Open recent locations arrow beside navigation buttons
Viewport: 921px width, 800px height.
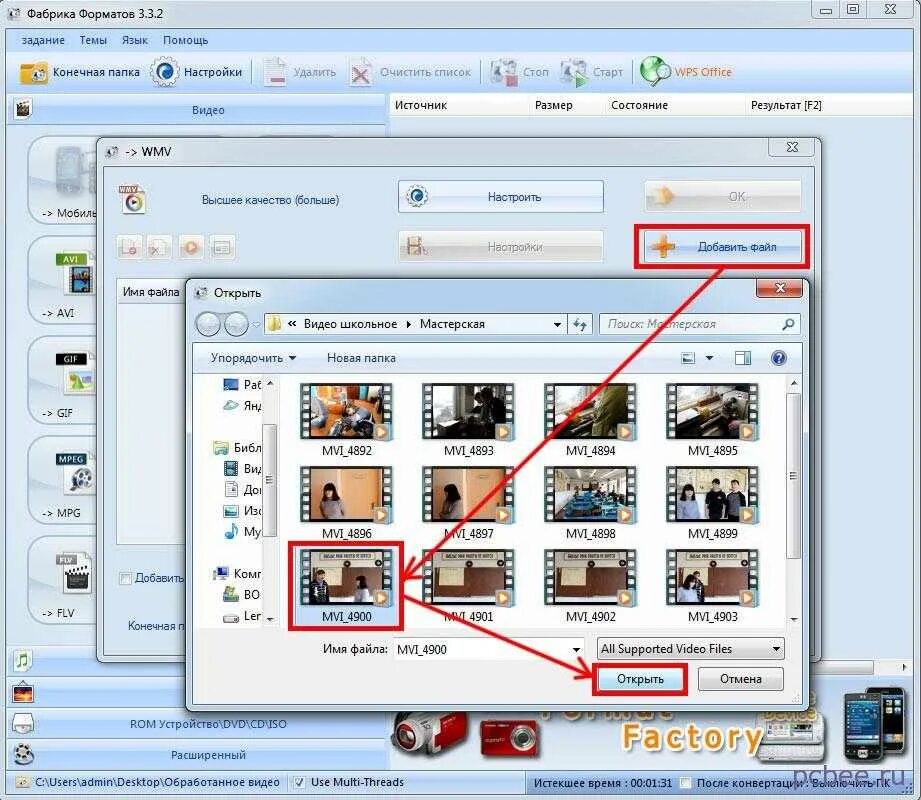tap(256, 324)
